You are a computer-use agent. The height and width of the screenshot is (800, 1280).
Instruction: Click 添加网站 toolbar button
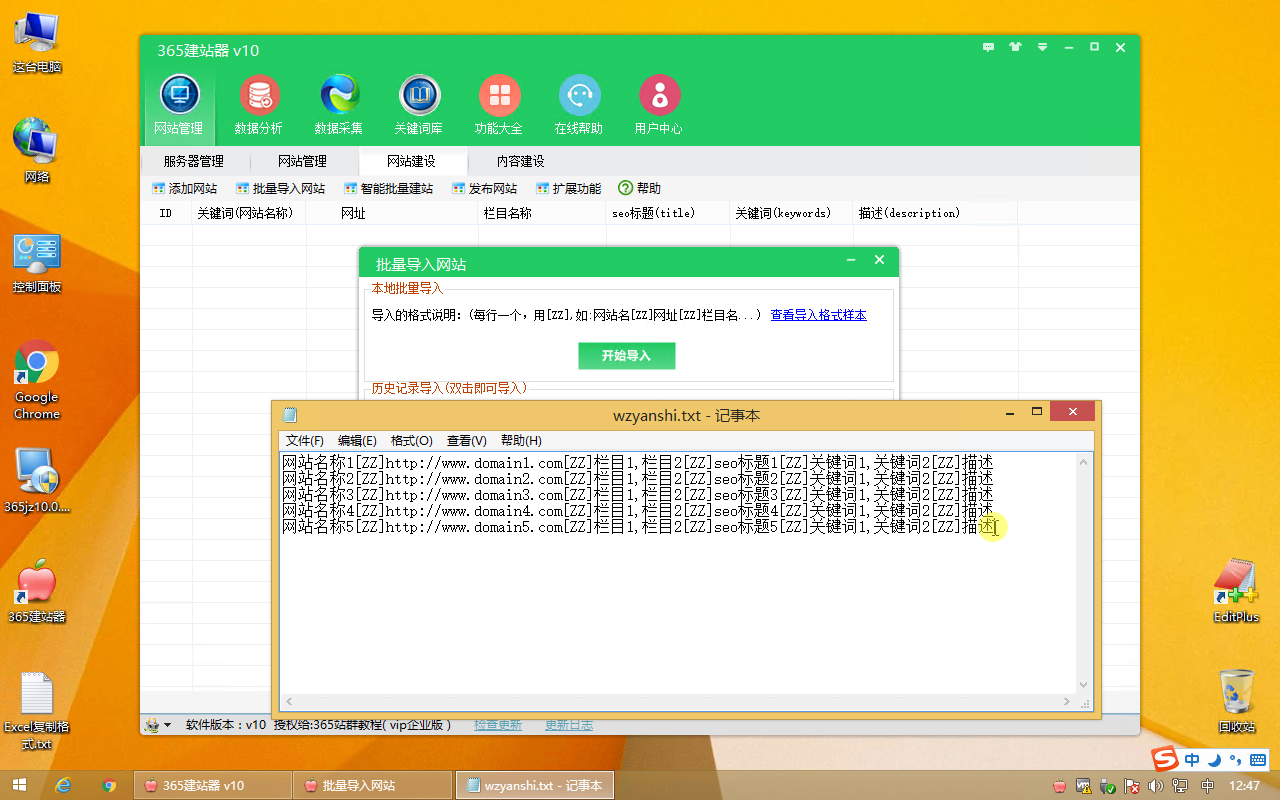184,188
